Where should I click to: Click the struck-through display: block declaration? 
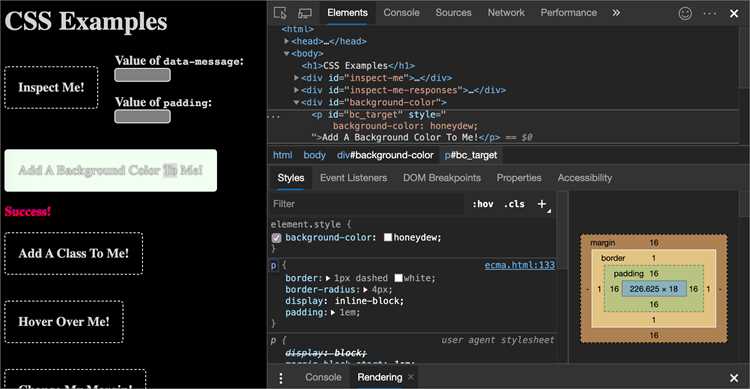pyautogui.click(x=326, y=353)
